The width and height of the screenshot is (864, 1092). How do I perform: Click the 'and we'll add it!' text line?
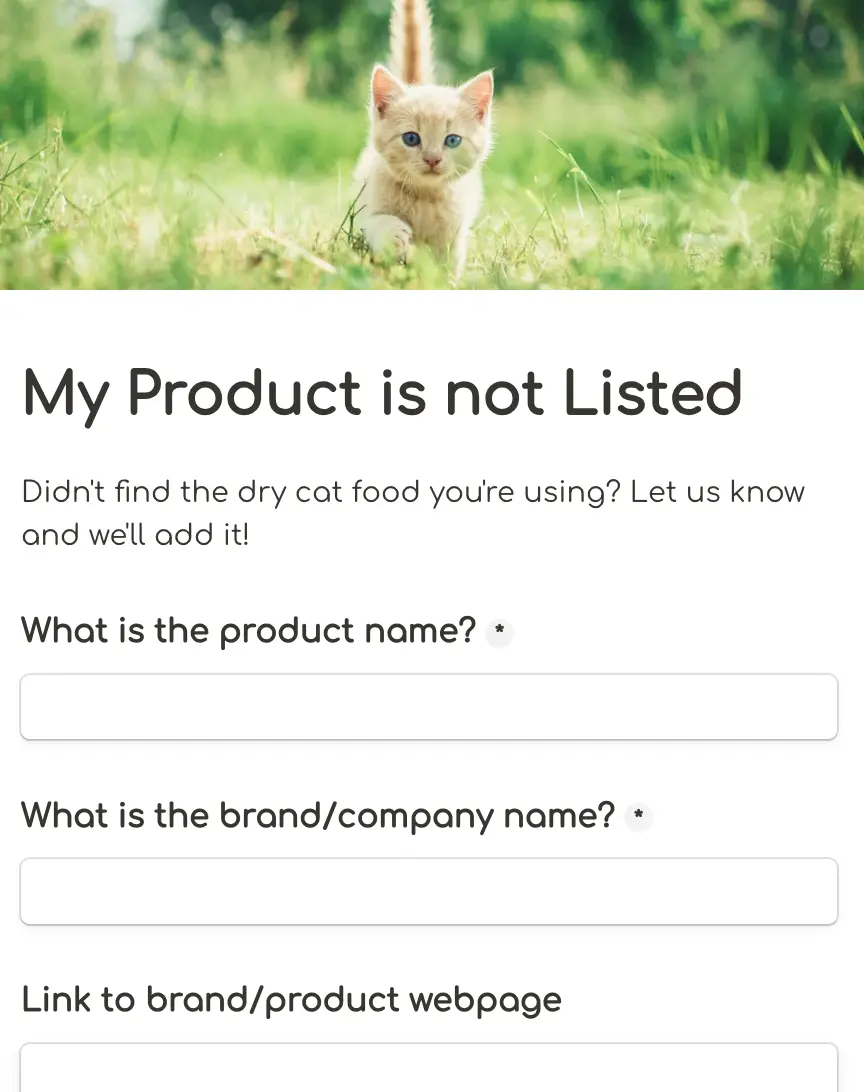135,536
